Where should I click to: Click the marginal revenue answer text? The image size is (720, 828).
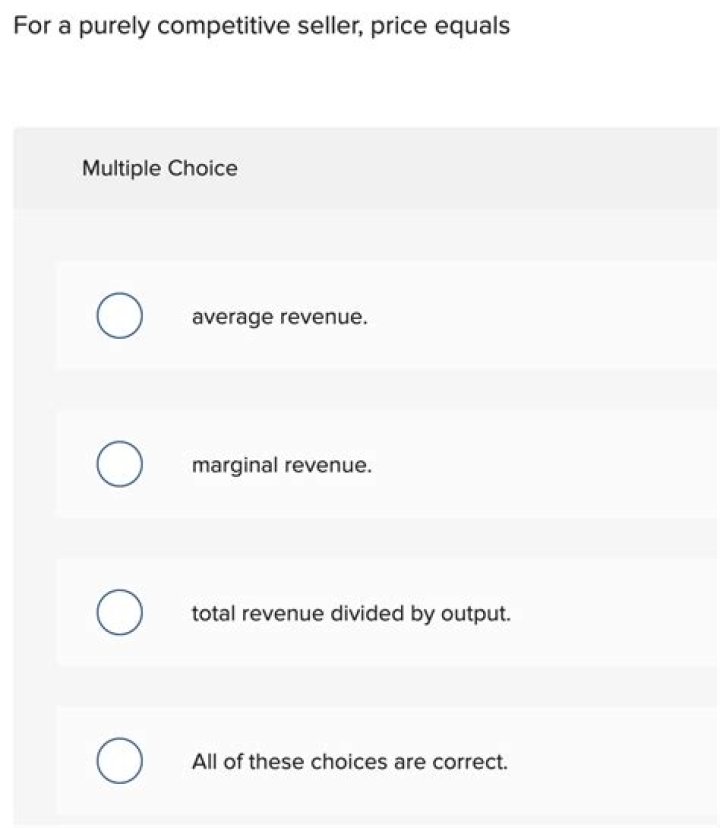click(x=282, y=464)
